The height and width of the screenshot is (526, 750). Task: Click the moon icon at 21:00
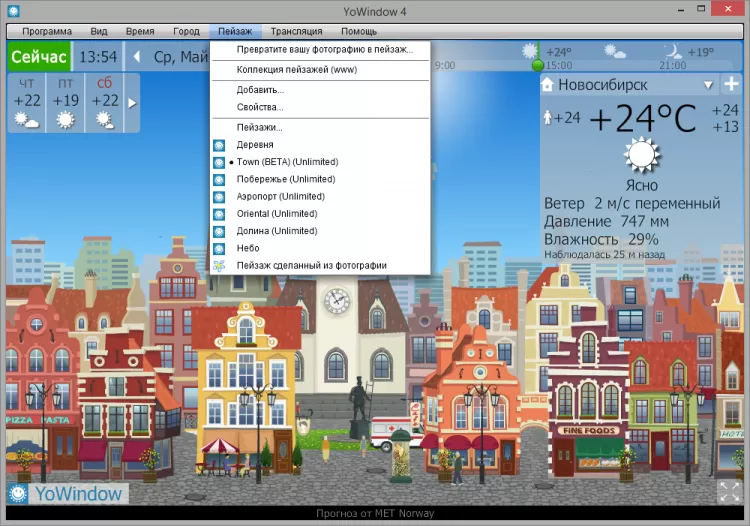(x=673, y=51)
